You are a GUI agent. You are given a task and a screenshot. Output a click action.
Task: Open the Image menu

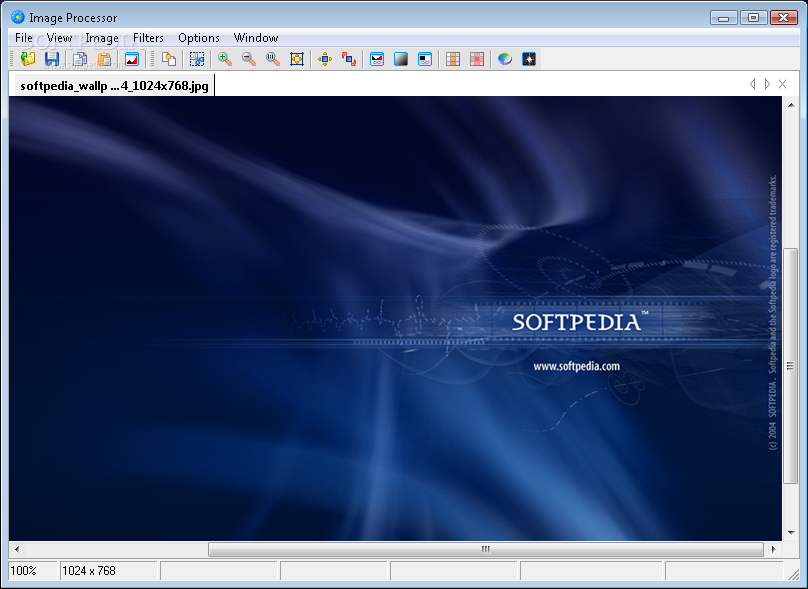pyautogui.click(x=102, y=38)
